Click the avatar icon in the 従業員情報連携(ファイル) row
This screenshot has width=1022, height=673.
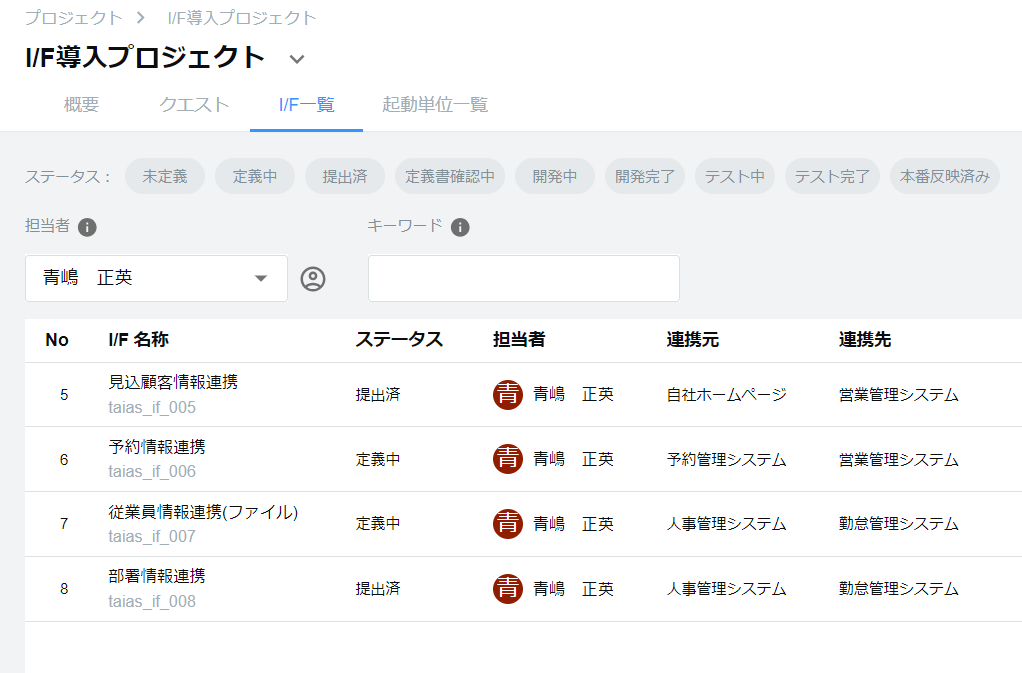[508, 524]
